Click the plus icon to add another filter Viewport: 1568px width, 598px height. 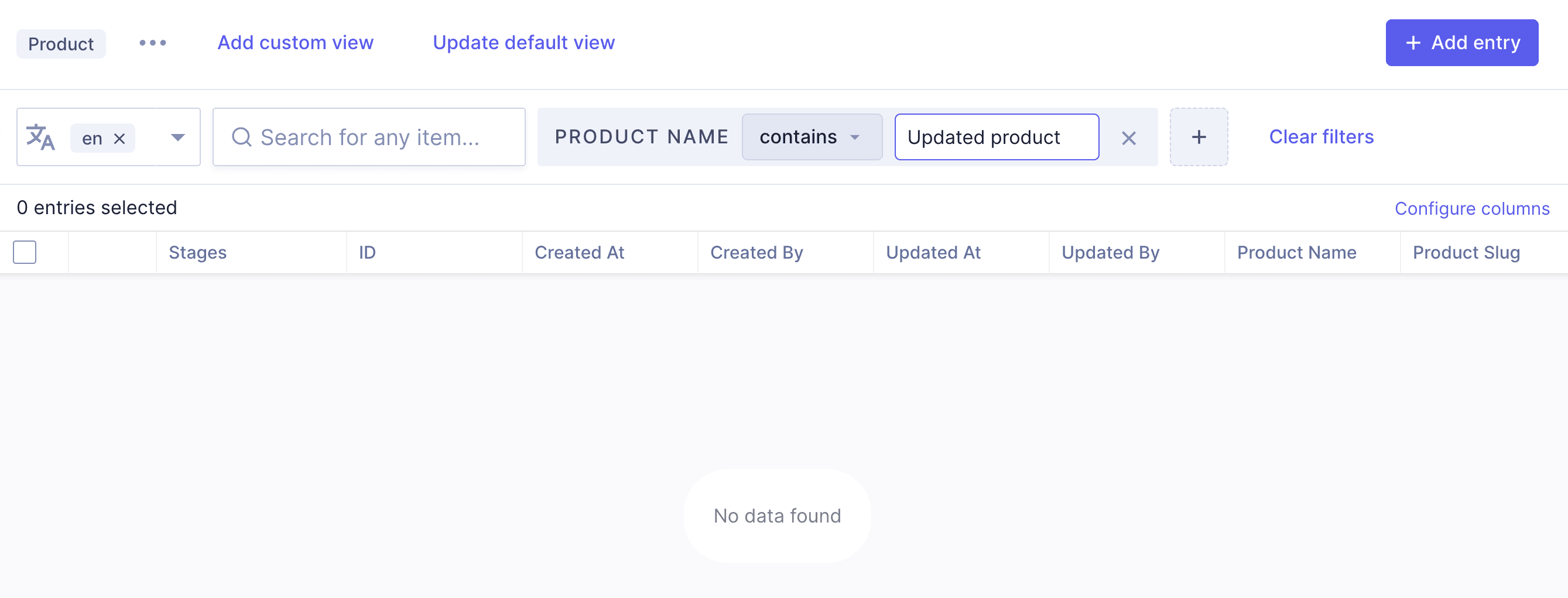click(x=1198, y=136)
